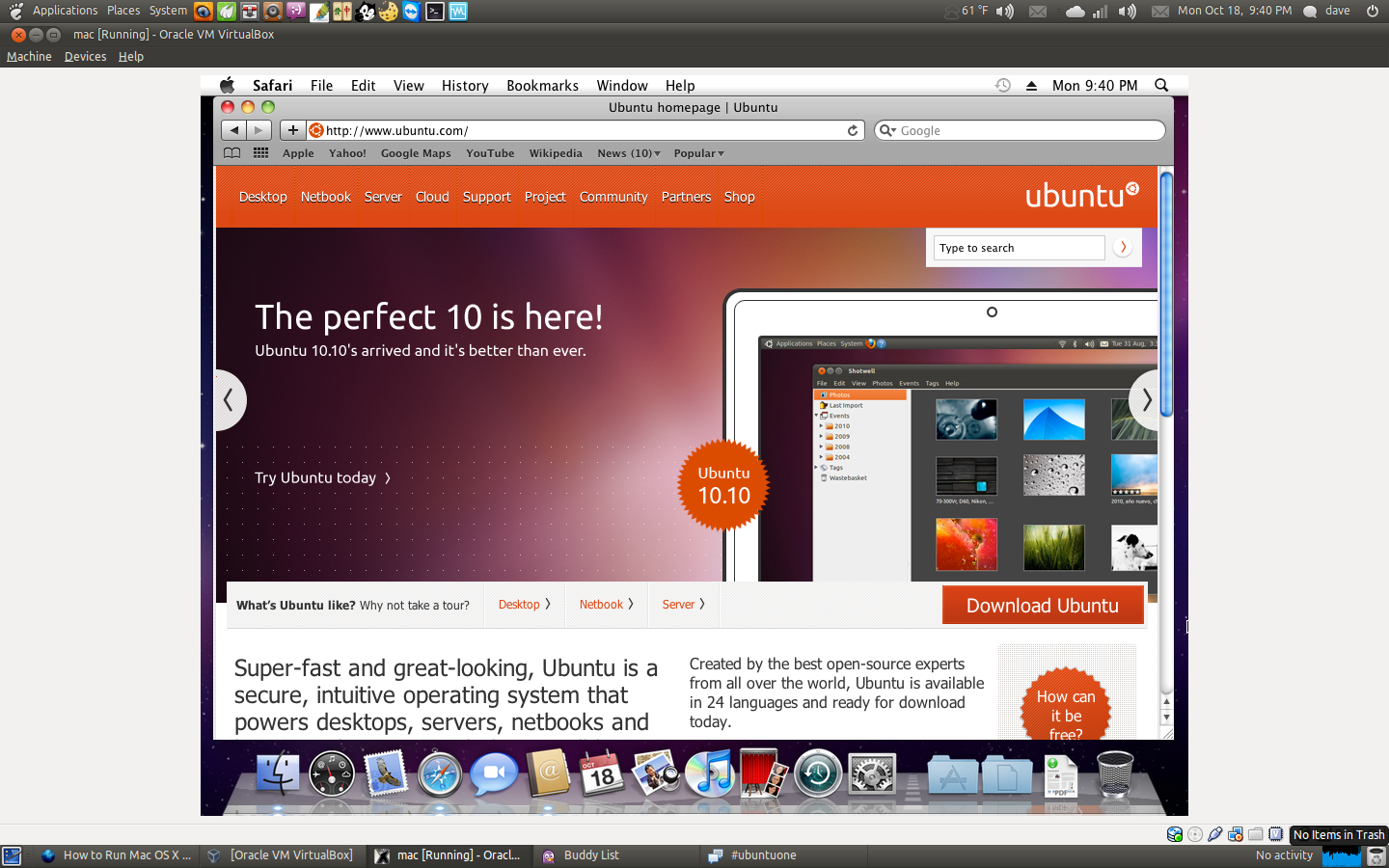Image resolution: width=1389 pixels, height=868 pixels.
Task: Open the Netbook tour link
Action: (607, 605)
